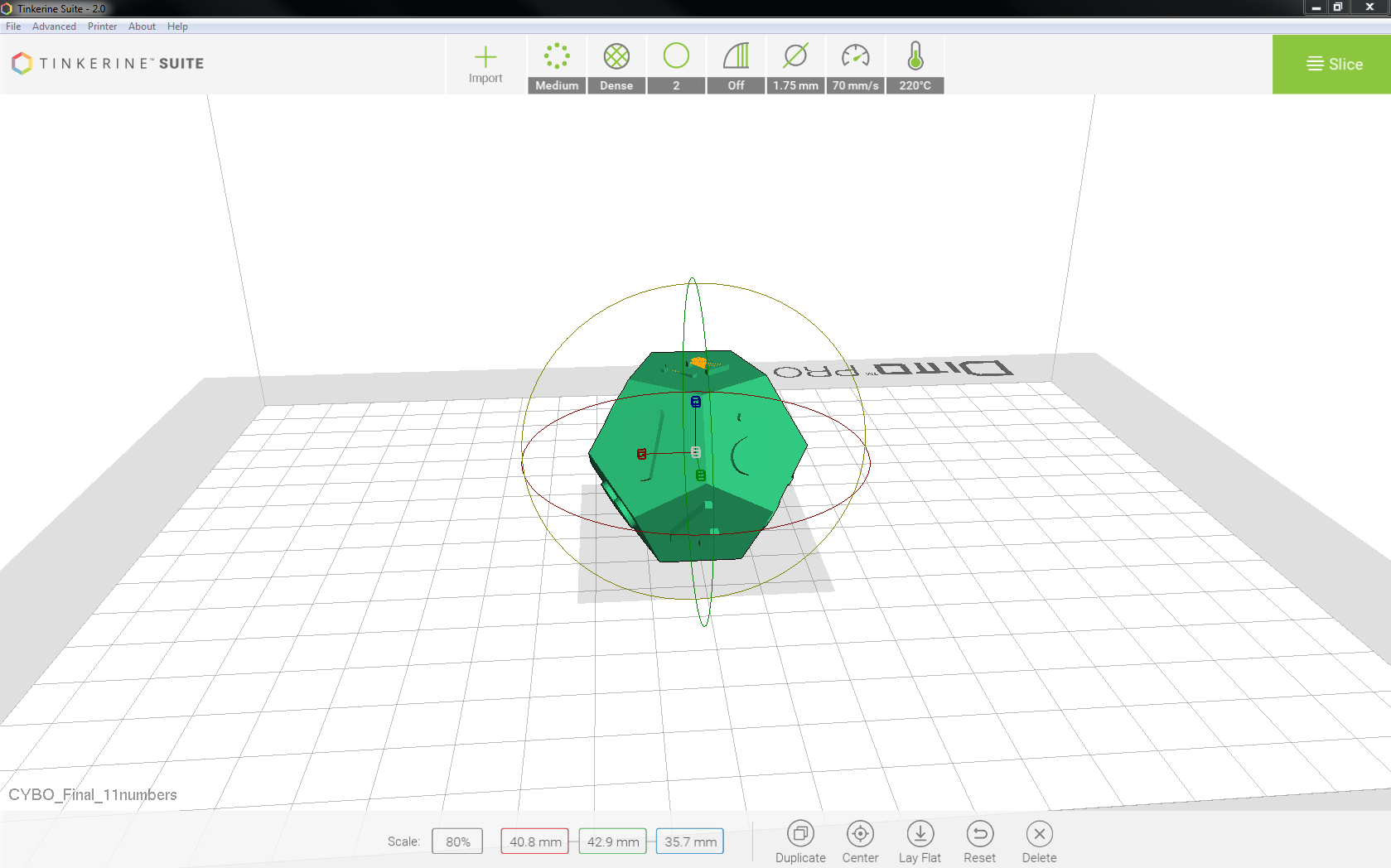Lay Flat the selected model
This screenshot has height=868, width=1391.
point(920,841)
